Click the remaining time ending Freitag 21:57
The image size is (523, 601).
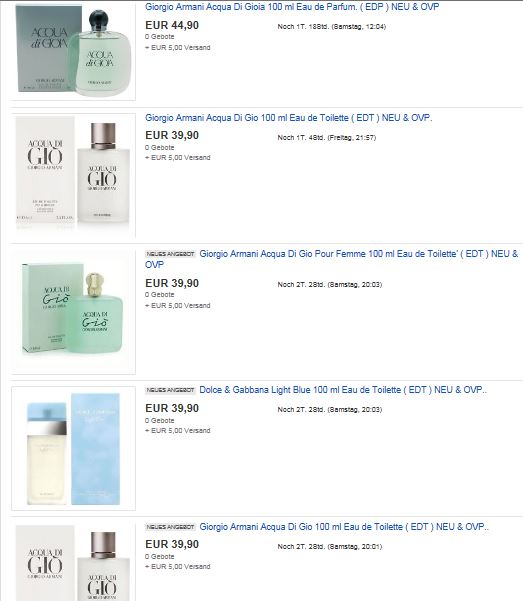coord(327,138)
